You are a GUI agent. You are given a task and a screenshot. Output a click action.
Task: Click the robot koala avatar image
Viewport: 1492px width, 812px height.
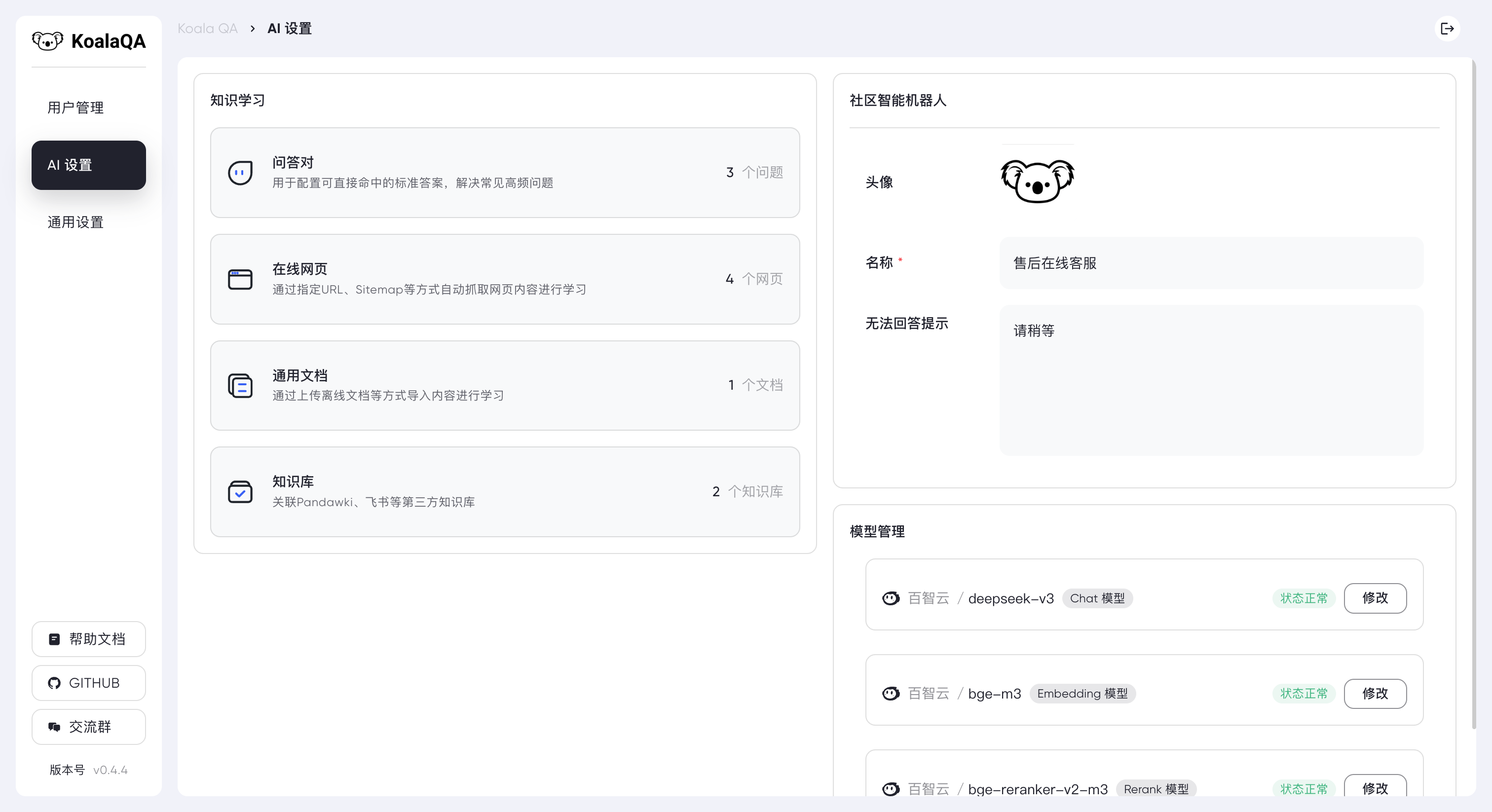(1037, 181)
